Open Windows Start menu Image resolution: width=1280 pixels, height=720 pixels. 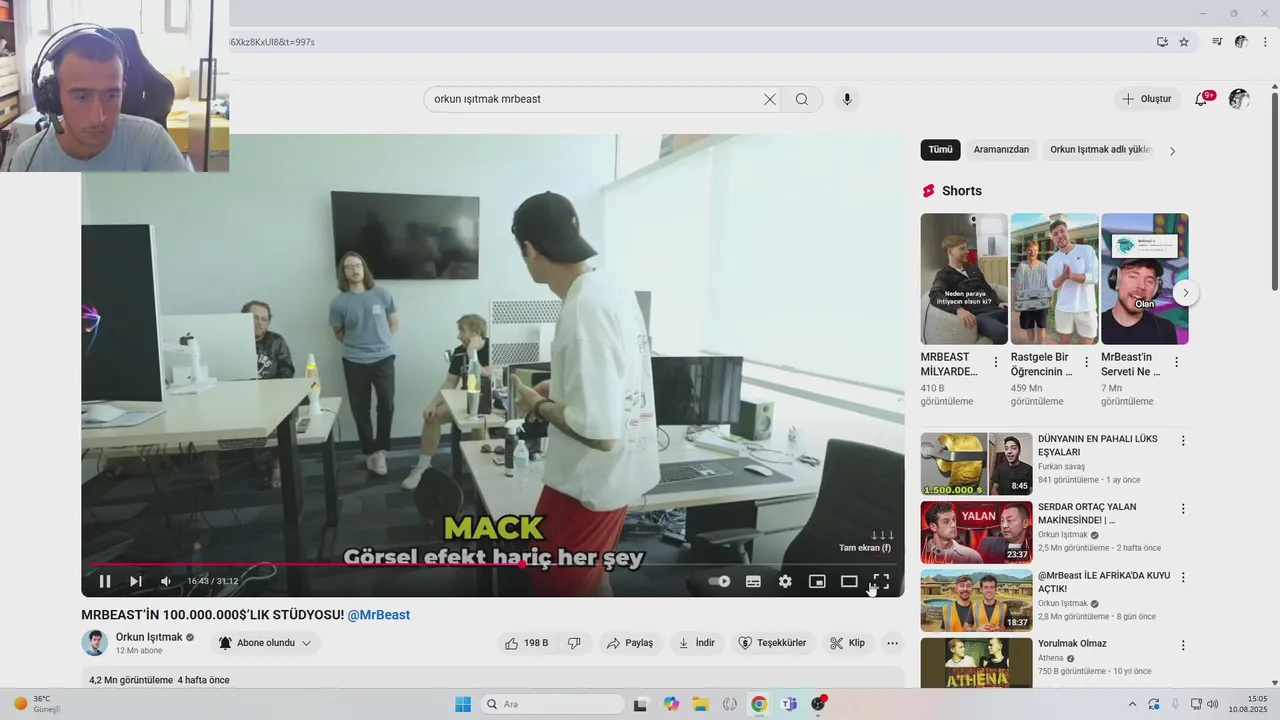tap(463, 704)
